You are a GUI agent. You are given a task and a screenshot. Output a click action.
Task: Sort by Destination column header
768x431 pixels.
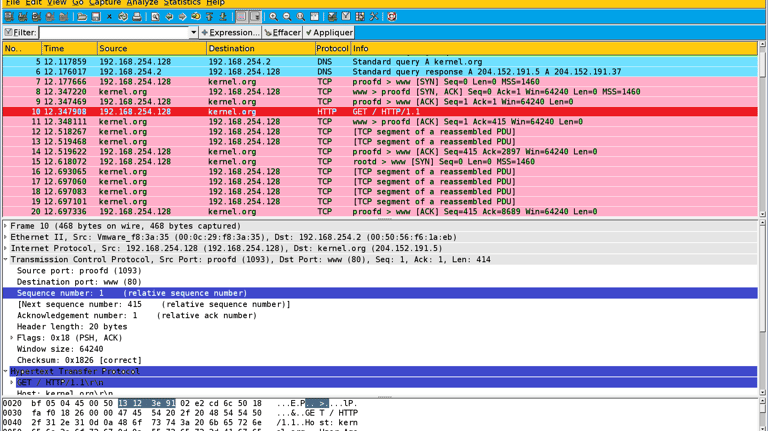point(261,48)
